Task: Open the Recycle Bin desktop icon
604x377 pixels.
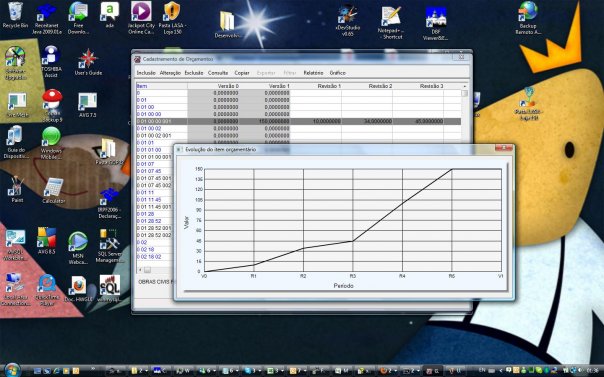Action: point(15,15)
